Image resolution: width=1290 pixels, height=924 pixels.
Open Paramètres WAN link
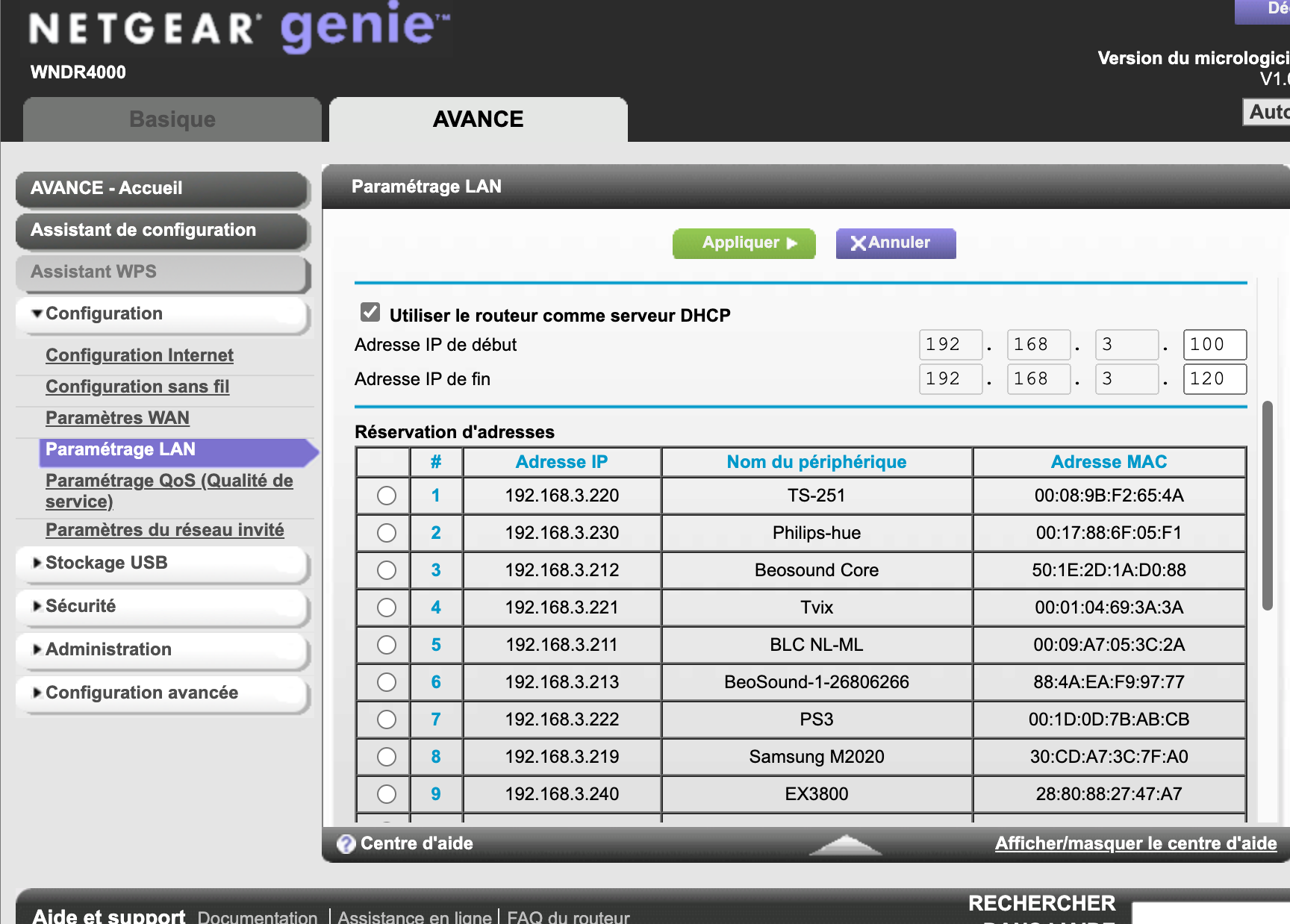coord(117,418)
